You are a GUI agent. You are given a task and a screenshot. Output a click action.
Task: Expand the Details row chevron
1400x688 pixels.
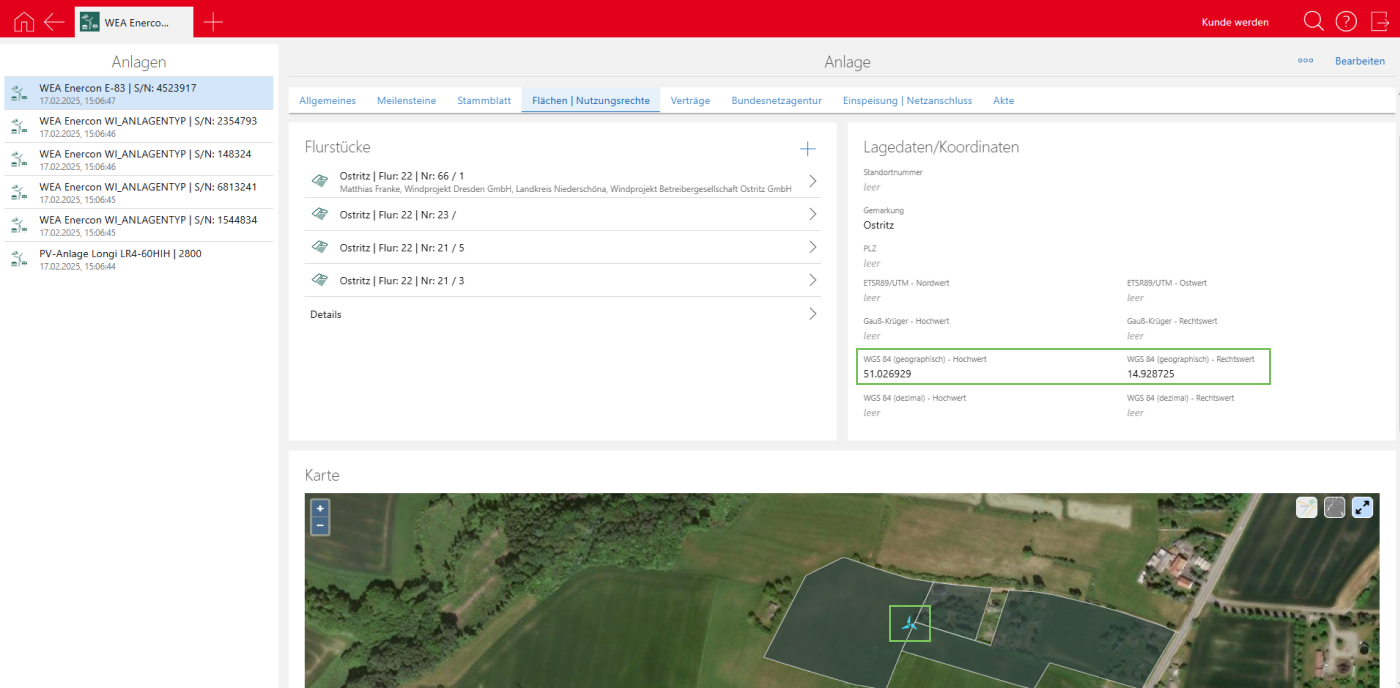pyautogui.click(x=813, y=314)
